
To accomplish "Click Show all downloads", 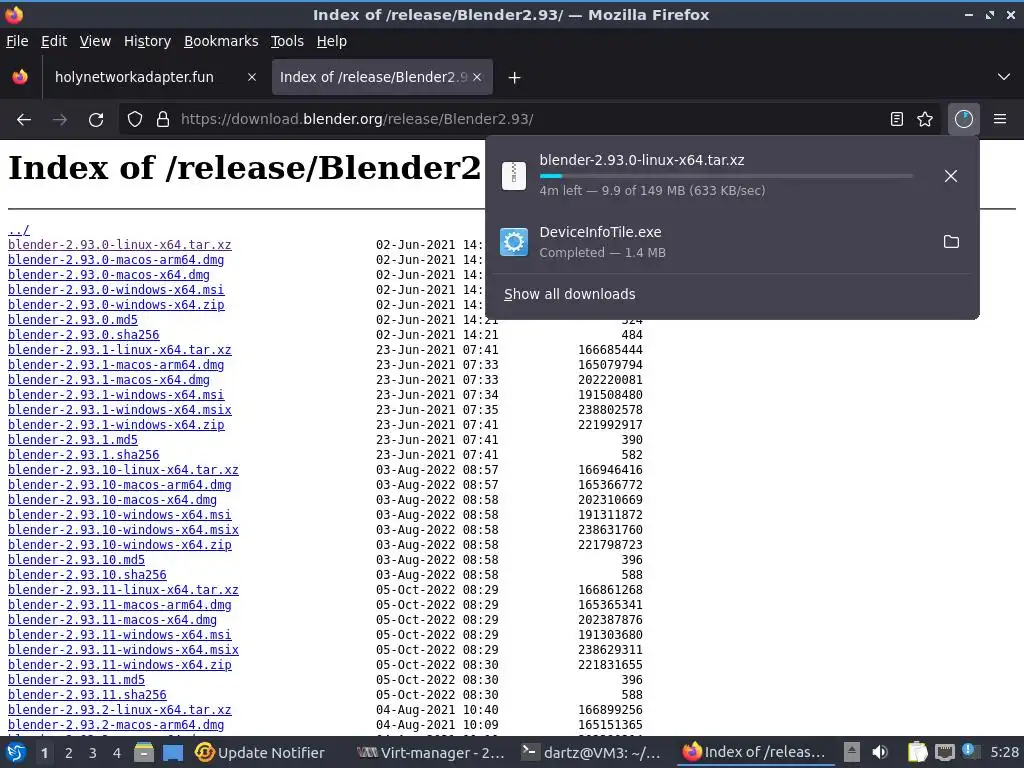I will (x=569, y=295).
